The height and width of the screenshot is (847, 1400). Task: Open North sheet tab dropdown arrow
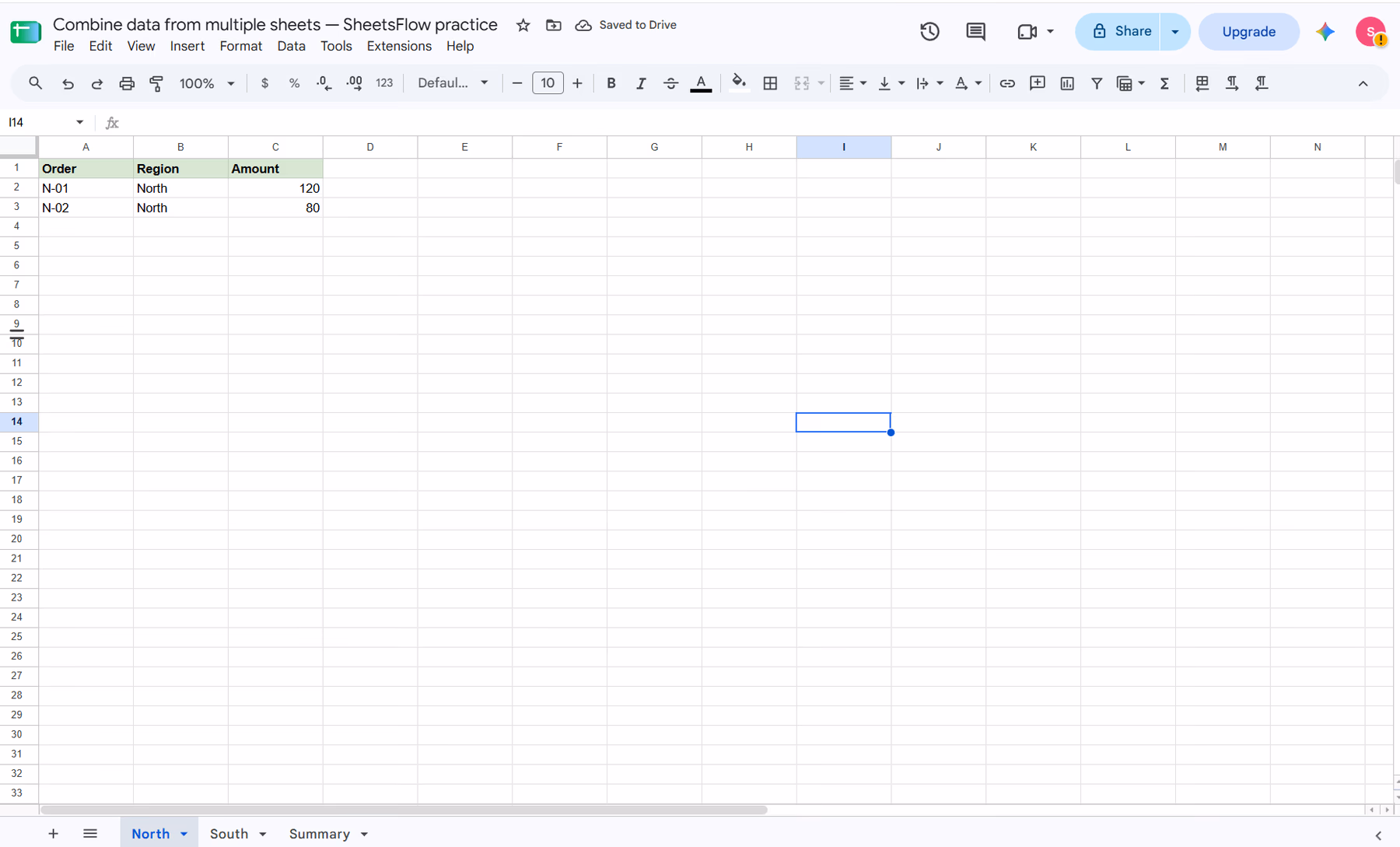tap(184, 834)
